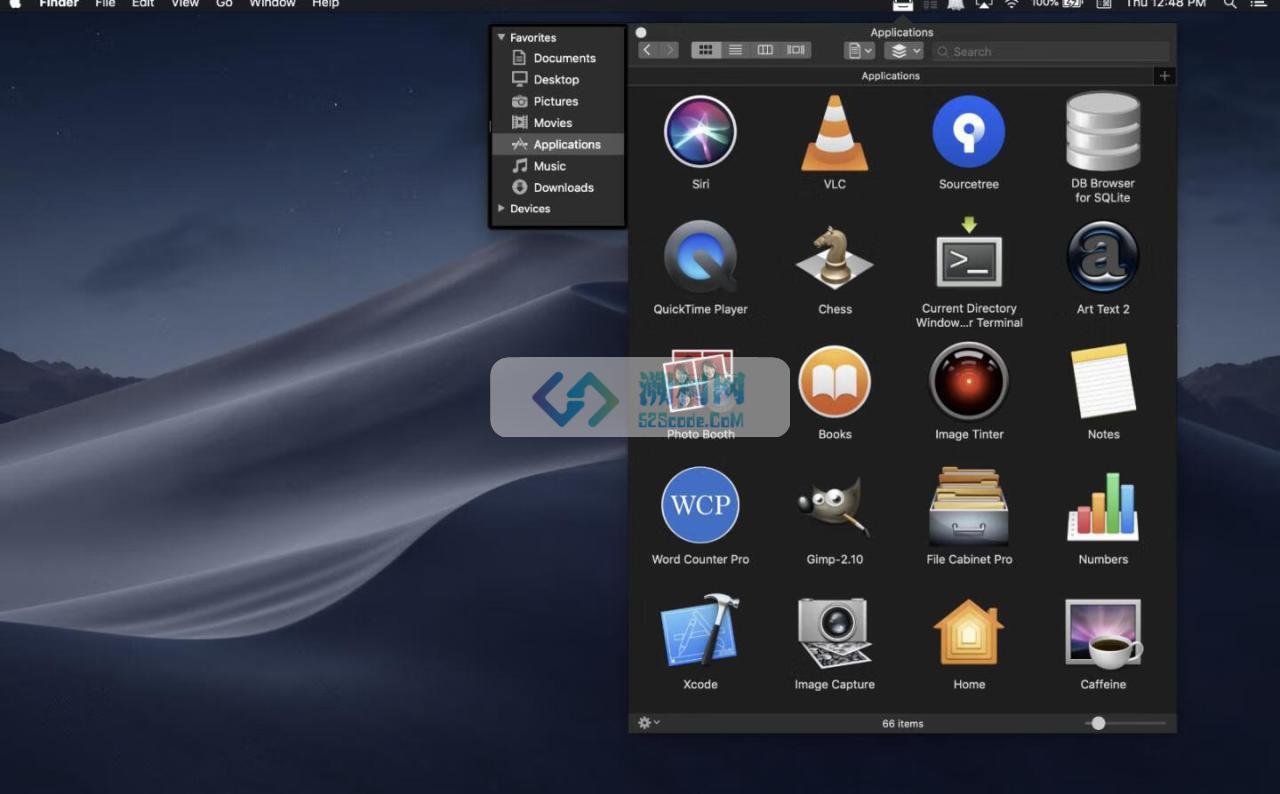Launch QuickTime Player icon
The height and width of the screenshot is (794, 1280).
(700, 257)
